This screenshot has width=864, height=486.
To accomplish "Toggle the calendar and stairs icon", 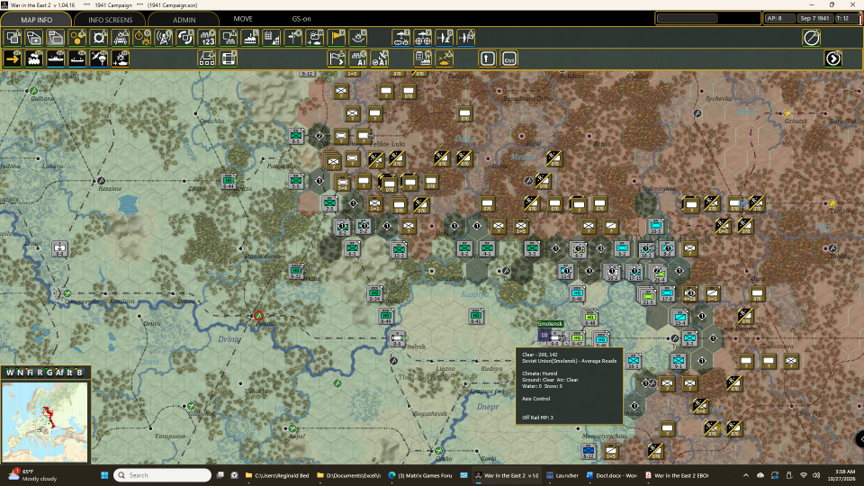I will pos(272,38).
